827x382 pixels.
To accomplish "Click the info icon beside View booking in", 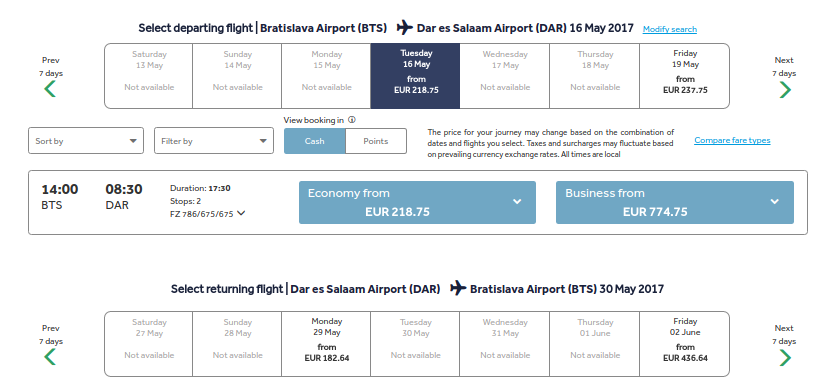I will tap(352, 120).
